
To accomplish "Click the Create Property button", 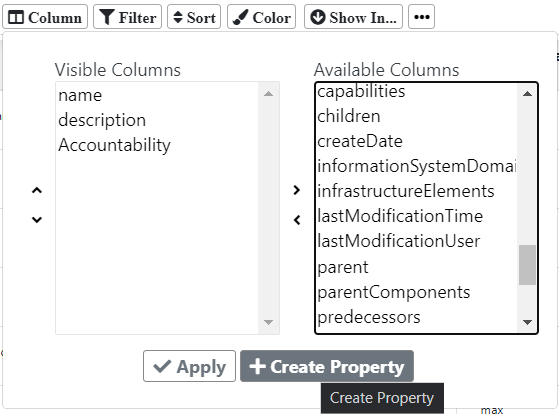I will pos(327,366).
